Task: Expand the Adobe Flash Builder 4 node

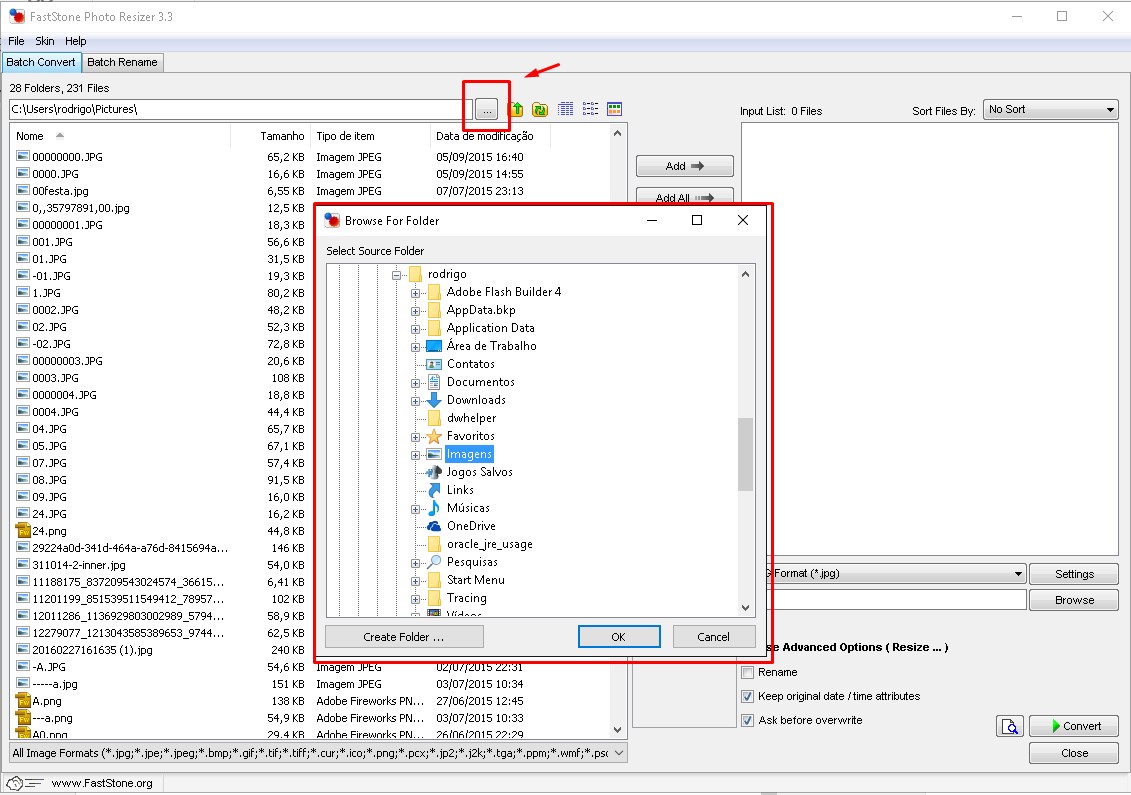Action: click(415, 292)
